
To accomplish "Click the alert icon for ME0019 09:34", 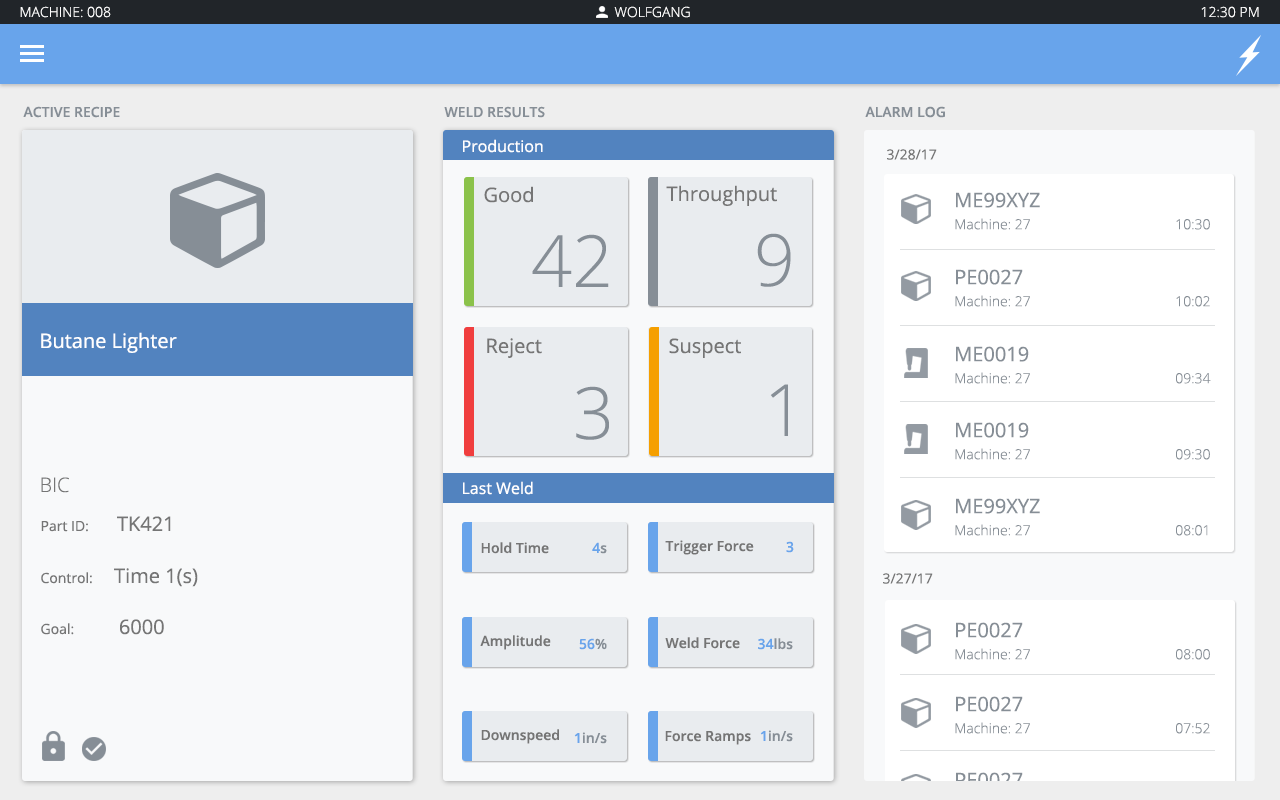I will 916,364.
